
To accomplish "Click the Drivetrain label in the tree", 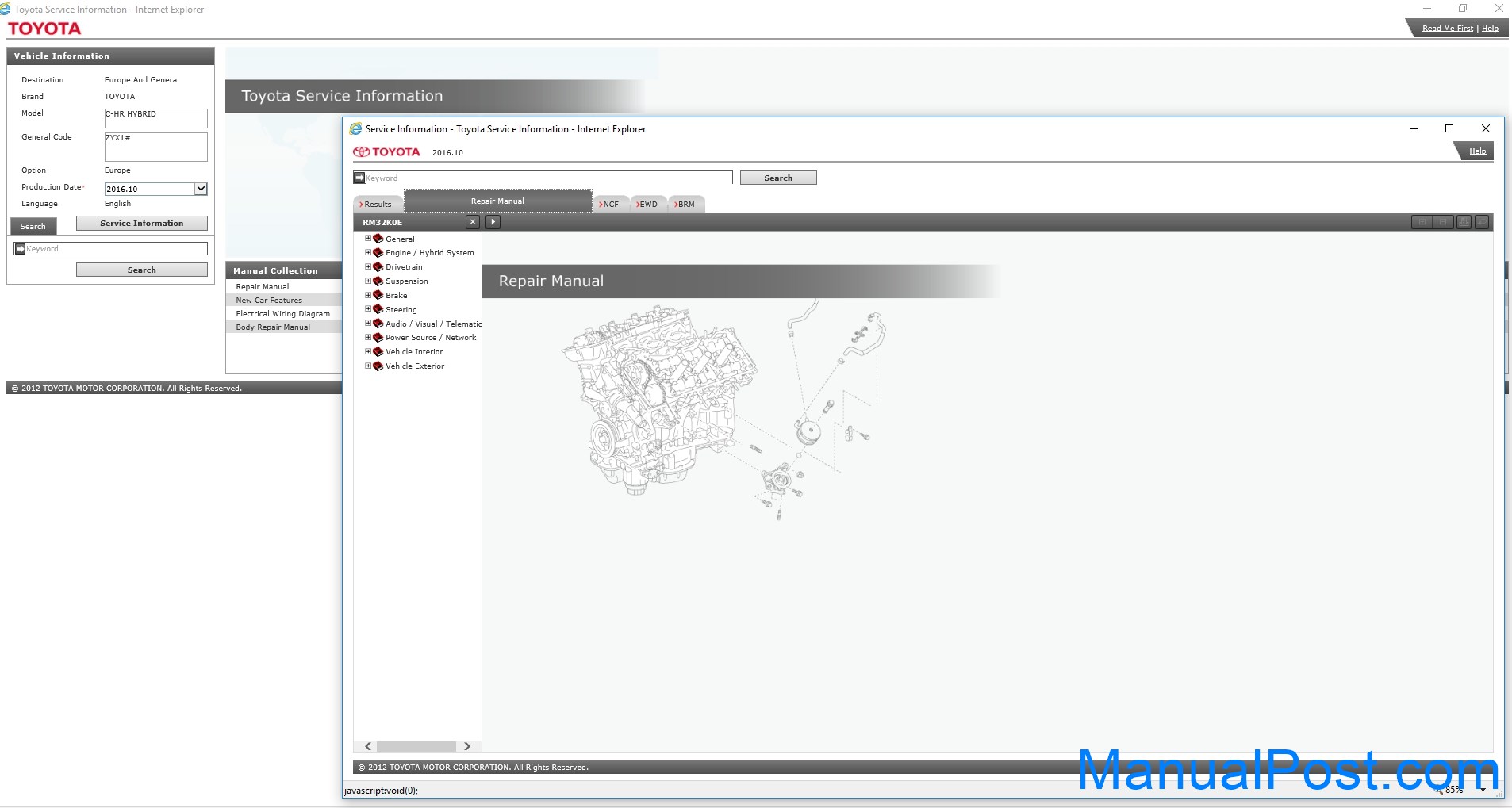I will (x=404, y=266).
